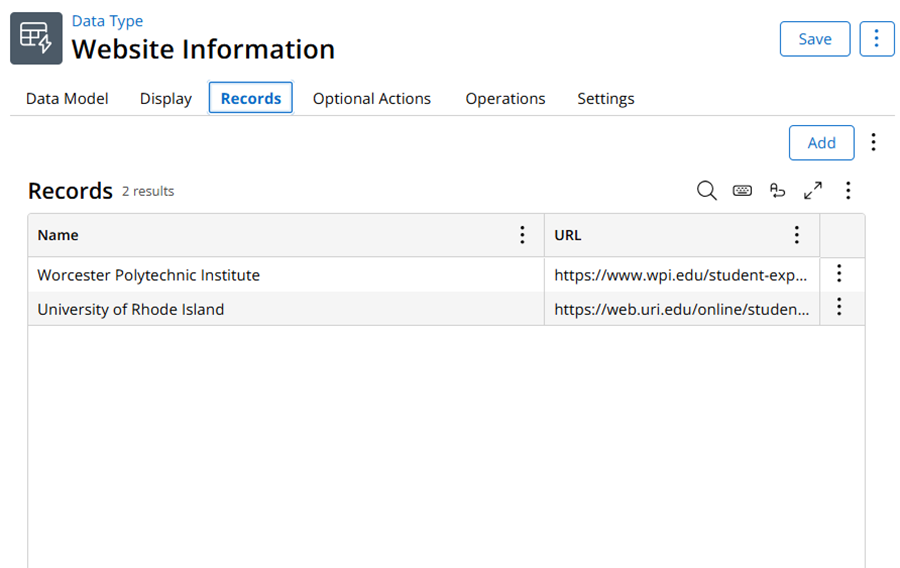Click the keyboard icon in Records toolbar
900x568 pixels.
tap(742, 190)
